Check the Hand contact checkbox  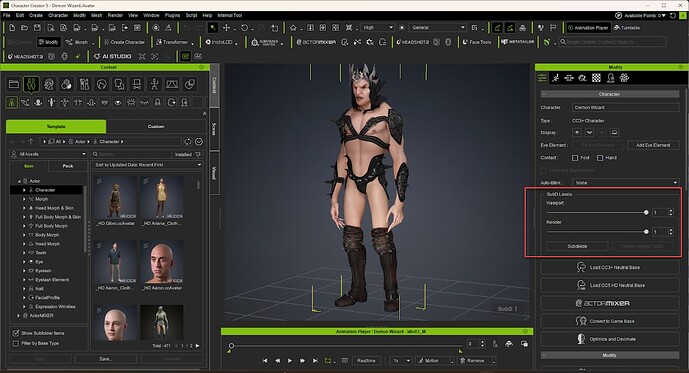pos(600,158)
